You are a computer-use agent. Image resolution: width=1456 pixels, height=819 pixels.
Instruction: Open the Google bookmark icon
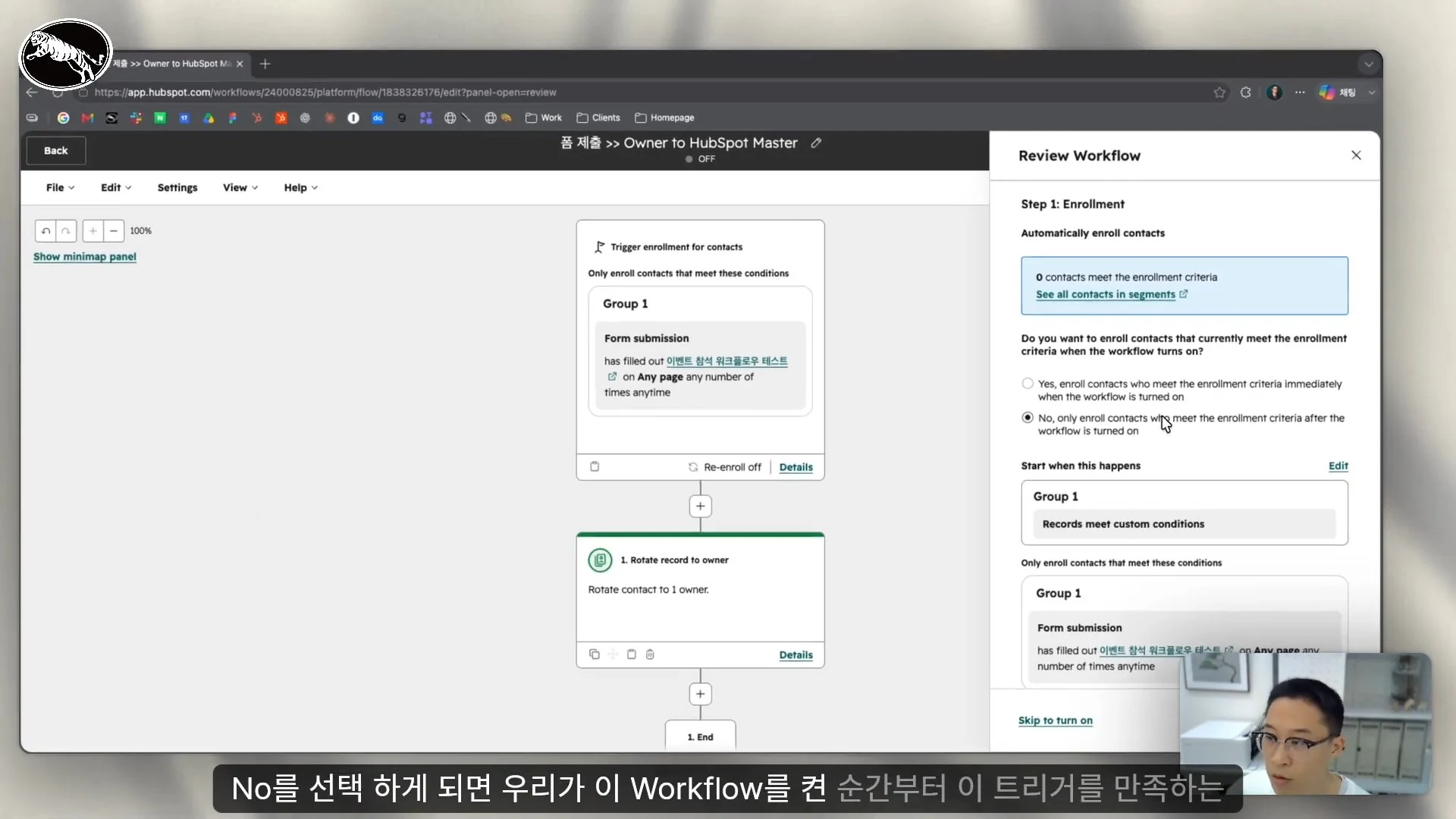coord(64,118)
